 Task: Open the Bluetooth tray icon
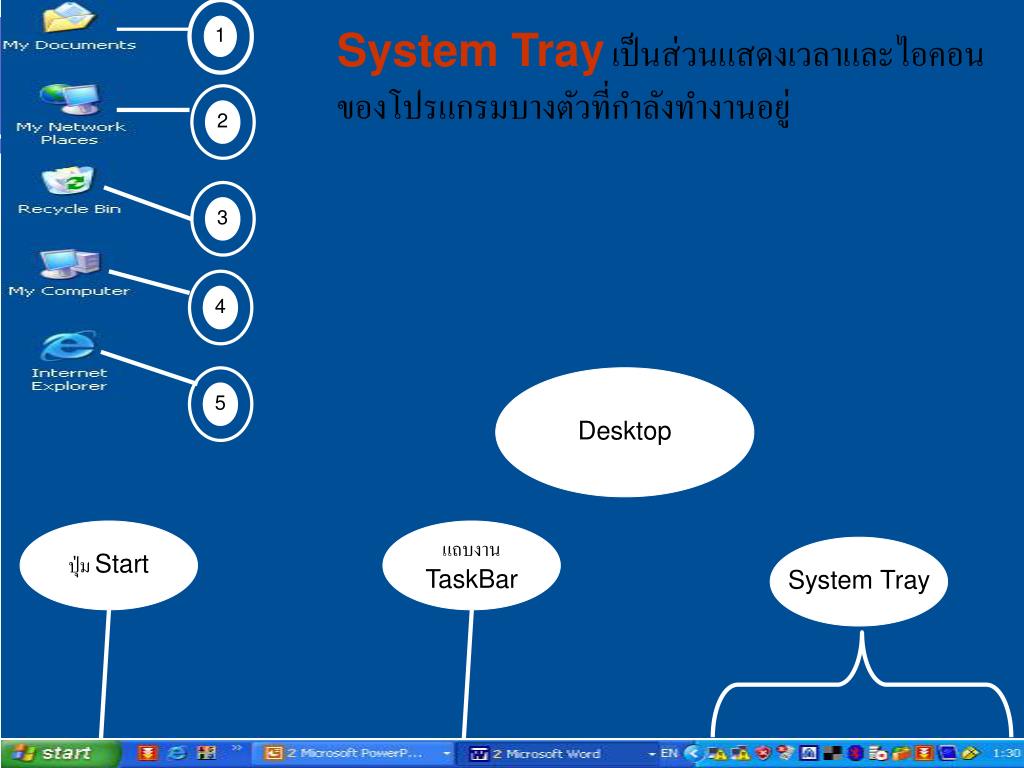click(856, 753)
